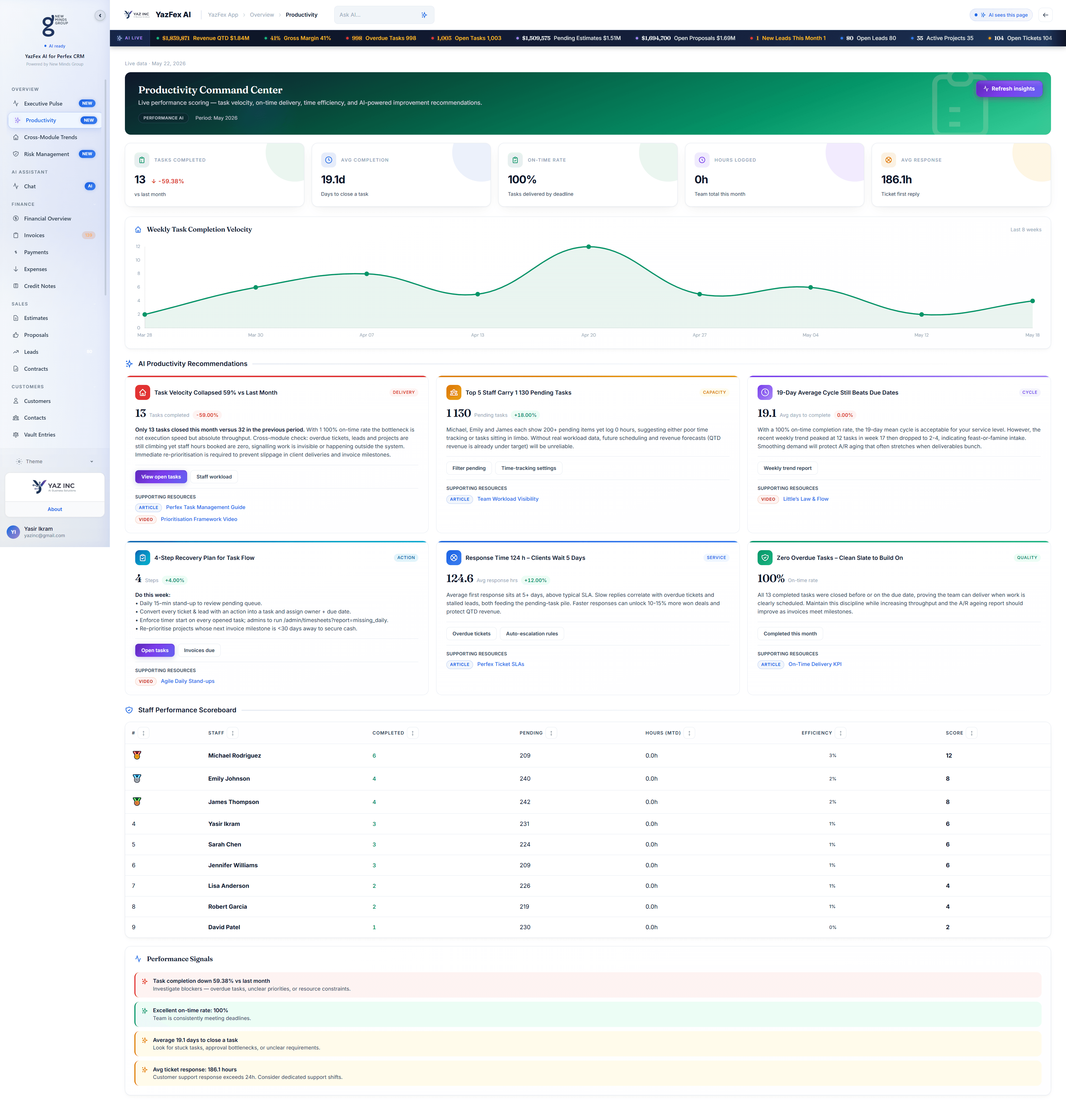Open Cross-Module Trends page
The width and height of the screenshot is (1066, 1120).
tap(55, 137)
